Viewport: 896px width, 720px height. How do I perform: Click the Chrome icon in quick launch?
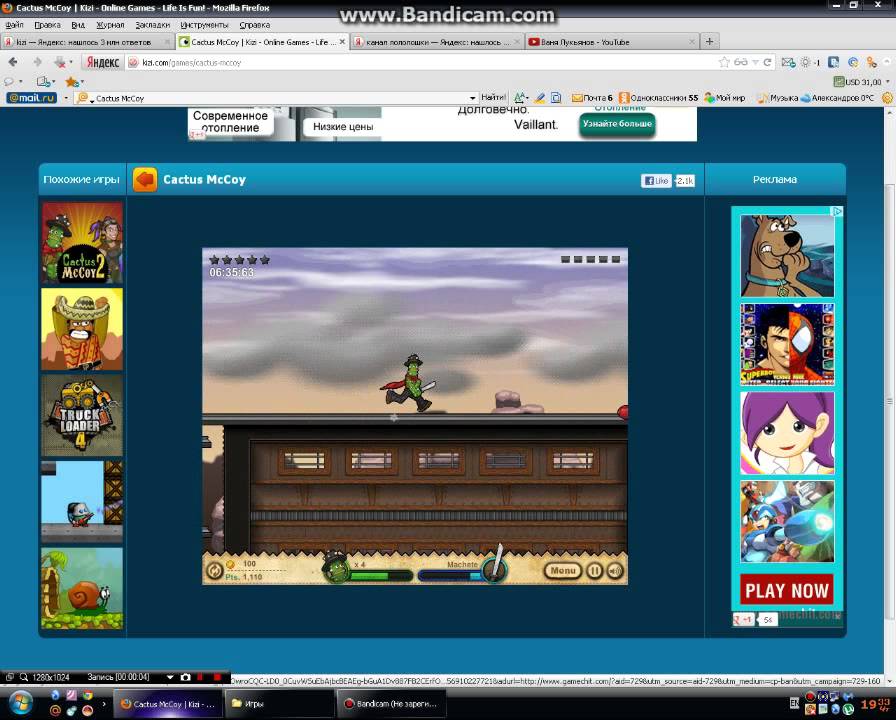coord(88,696)
